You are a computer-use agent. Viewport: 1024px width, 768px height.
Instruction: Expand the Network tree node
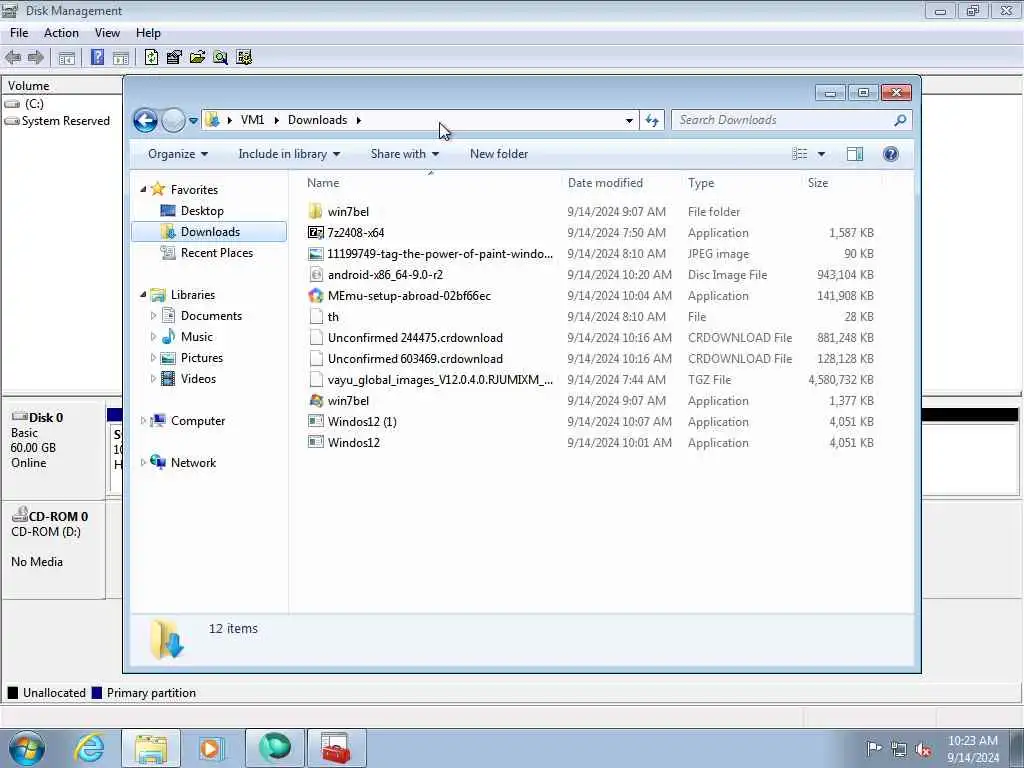click(x=143, y=462)
